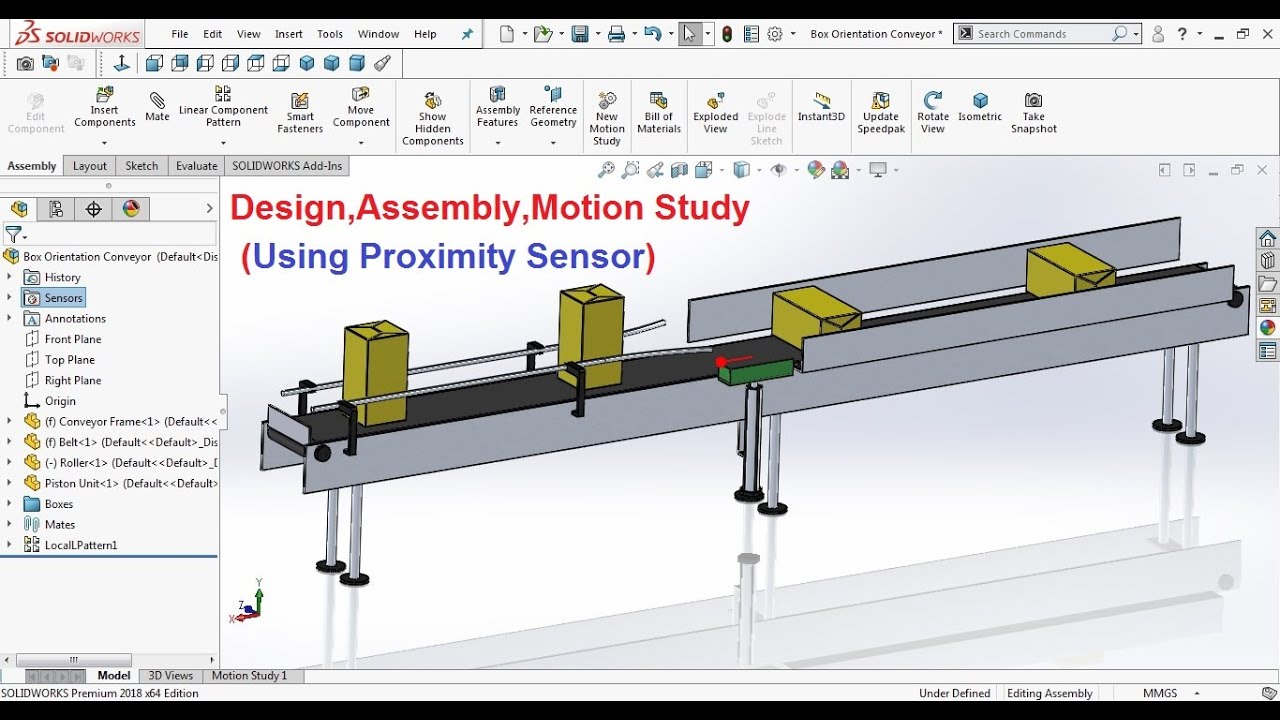Open Move Component dropdown arrow
The height and width of the screenshot is (720, 1280).
click(361, 141)
